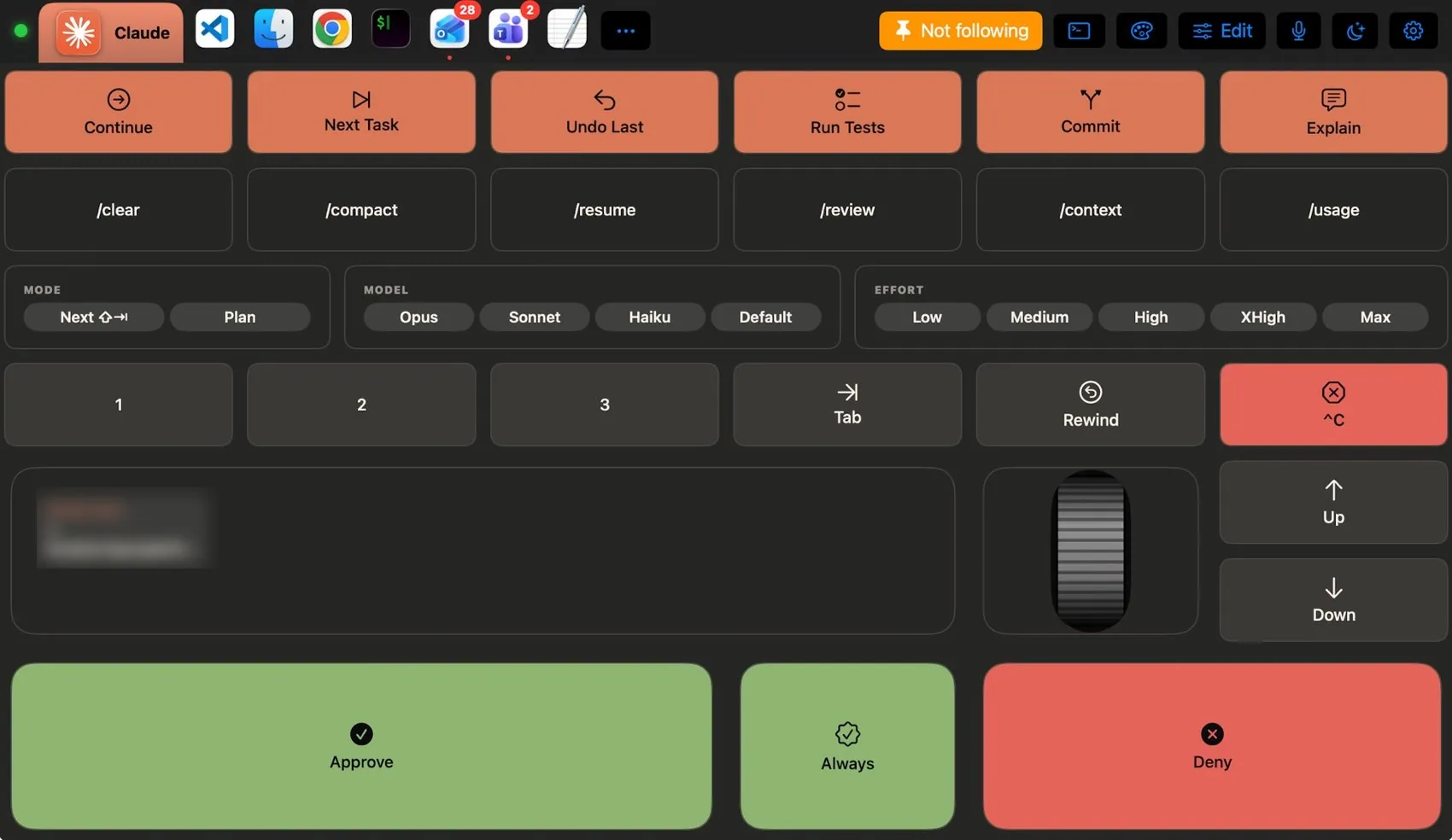Toggle the Not following pin button
This screenshot has height=840, width=1452.
[x=961, y=31]
